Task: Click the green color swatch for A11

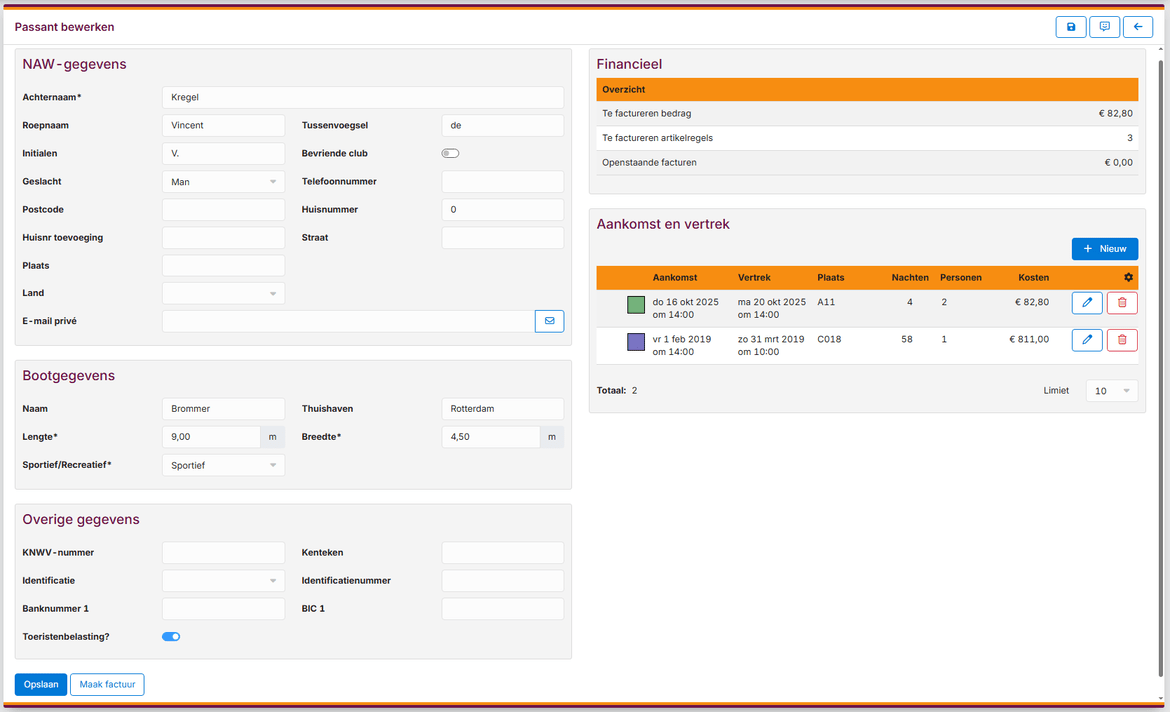Action: click(636, 303)
